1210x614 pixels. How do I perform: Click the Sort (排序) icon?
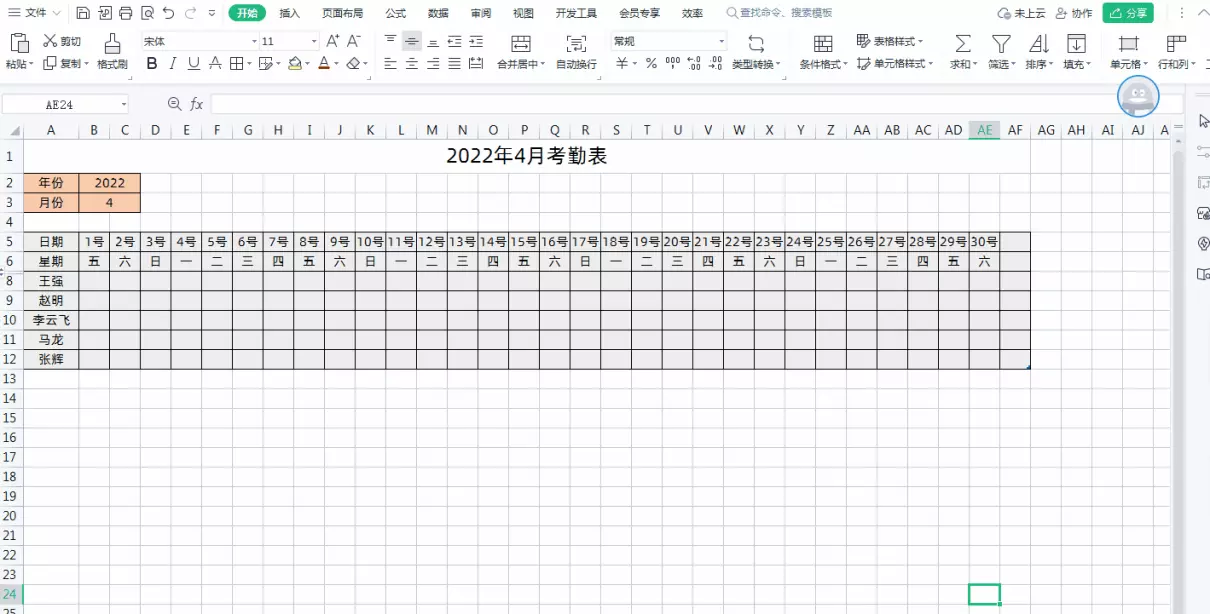(1038, 44)
